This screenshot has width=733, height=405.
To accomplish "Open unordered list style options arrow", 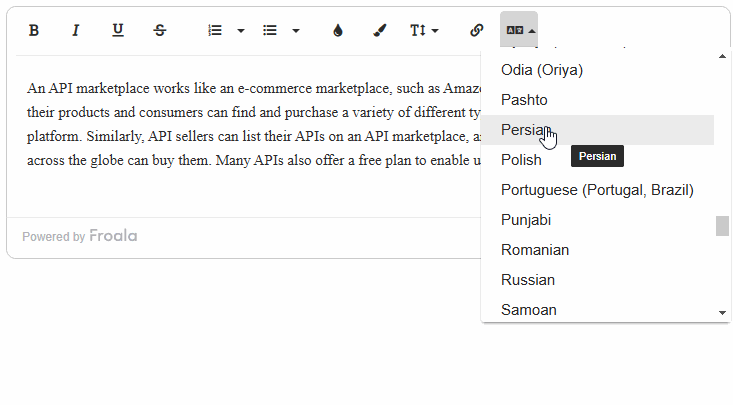I will (295, 31).
